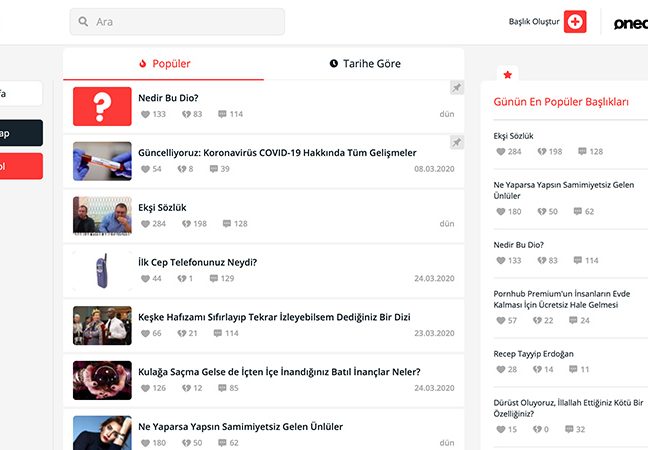Click the search magnifier icon
The image size is (648, 450).
[x=83, y=21]
